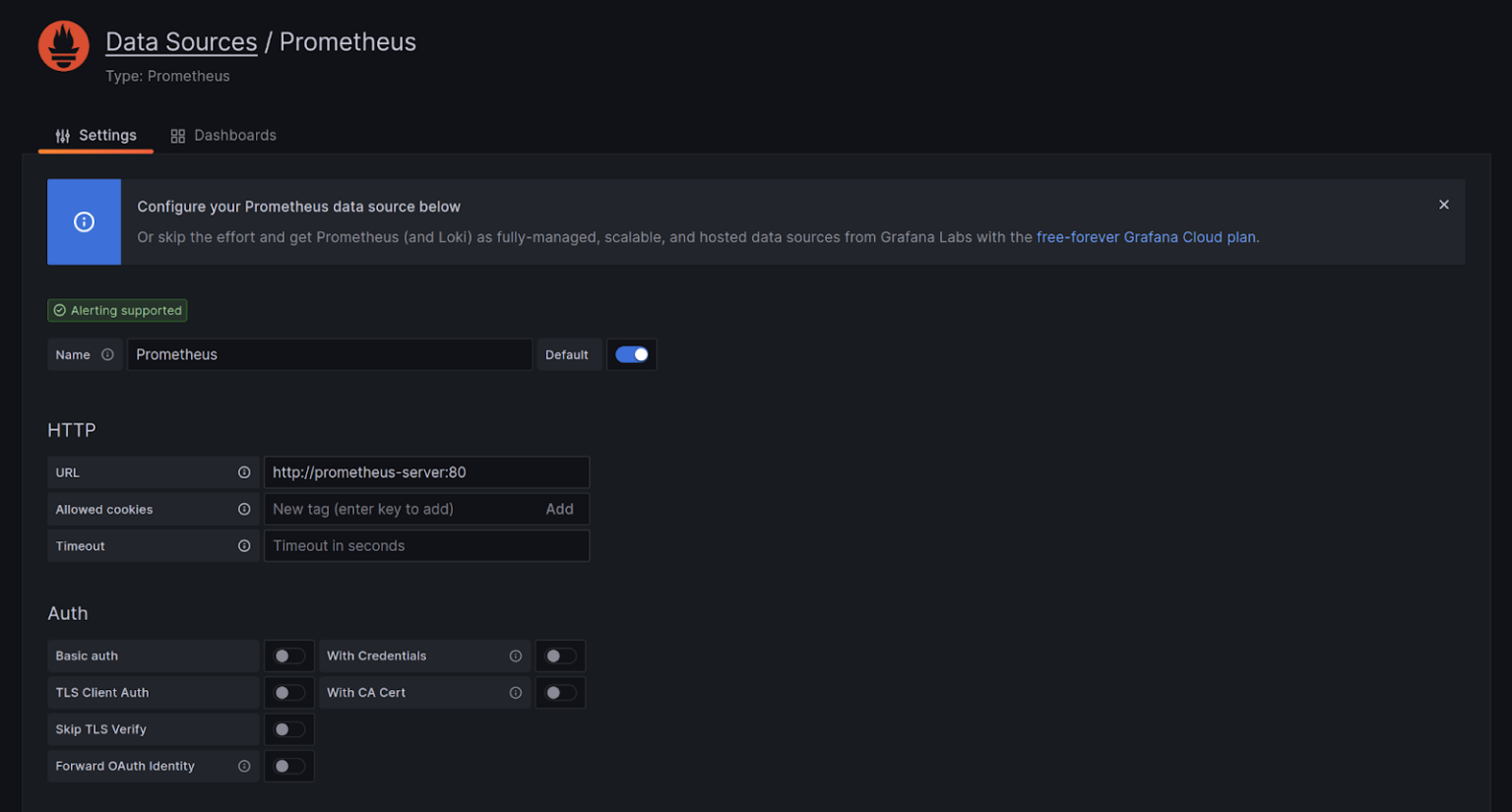1512x812 pixels.
Task: Open the free-forever Grafana Cloud plan link
Action: 1146,236
